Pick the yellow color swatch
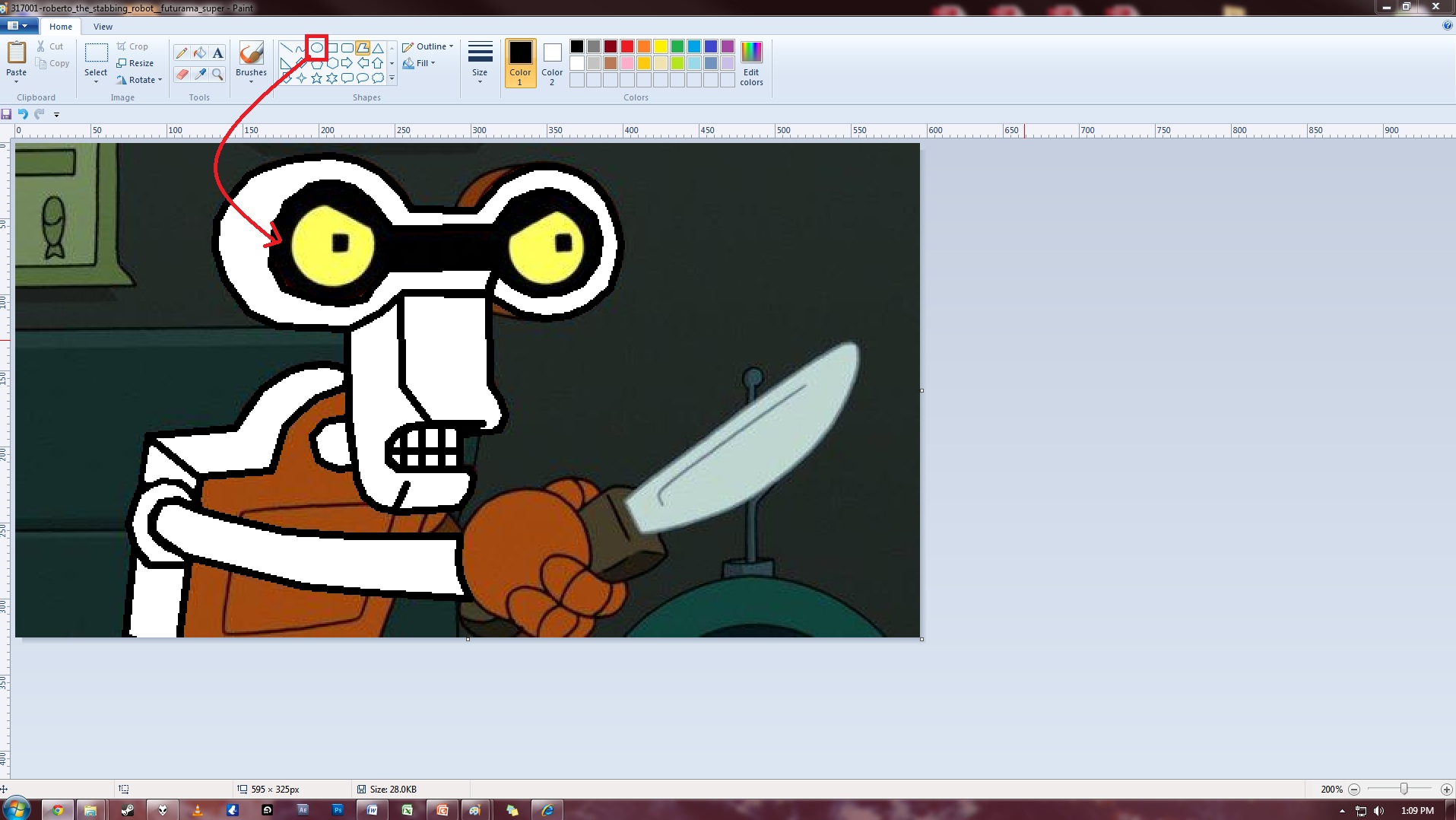This screenshot has width=1456, height=820. pos(661,46)
